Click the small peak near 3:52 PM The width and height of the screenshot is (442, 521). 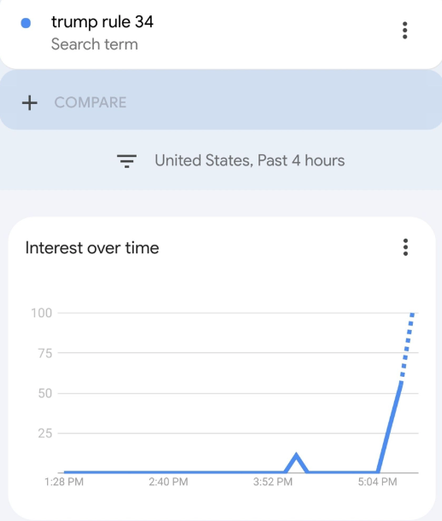click(x=296, y=462)
